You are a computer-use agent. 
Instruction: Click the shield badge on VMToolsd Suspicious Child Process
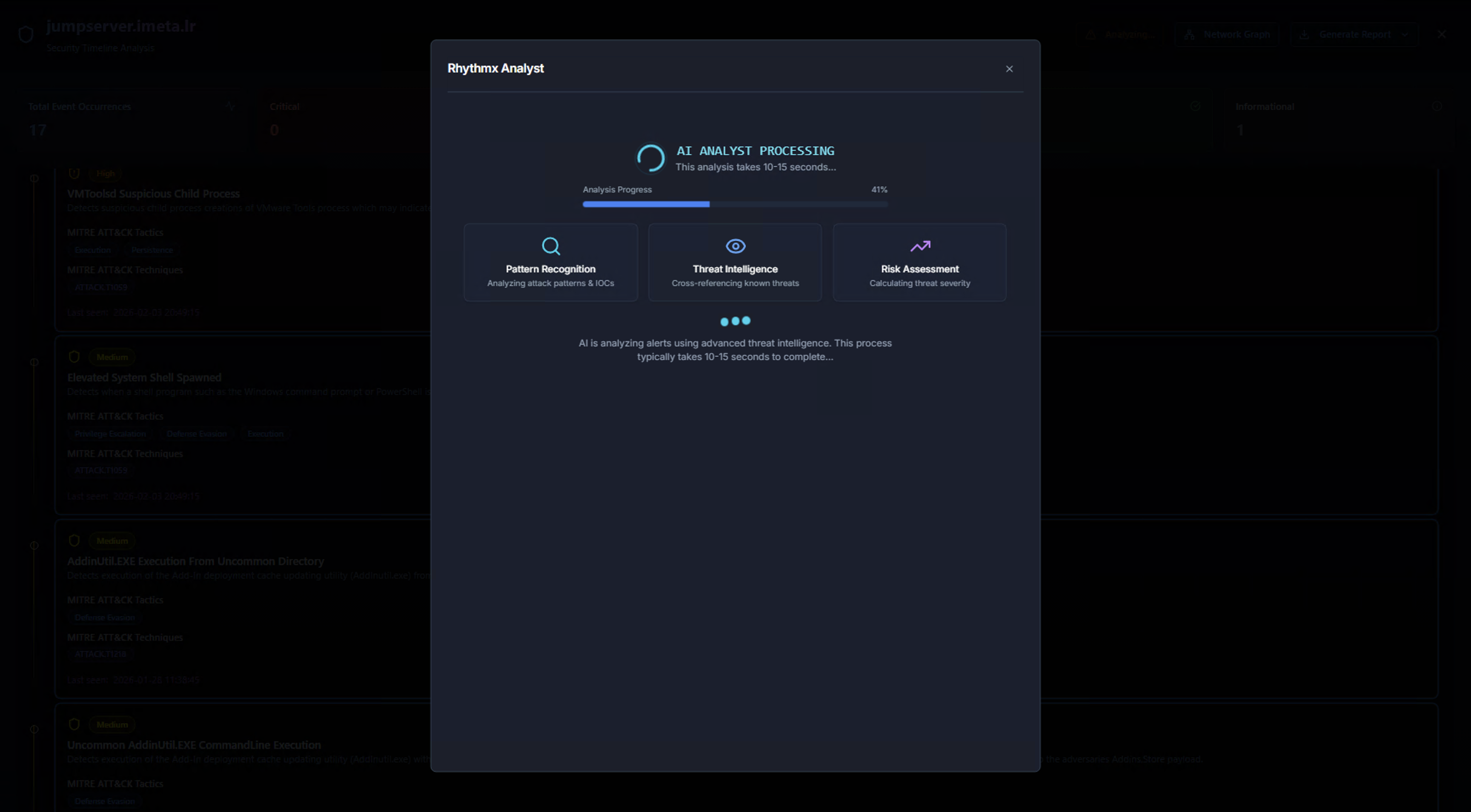click(x=74, y=173)
